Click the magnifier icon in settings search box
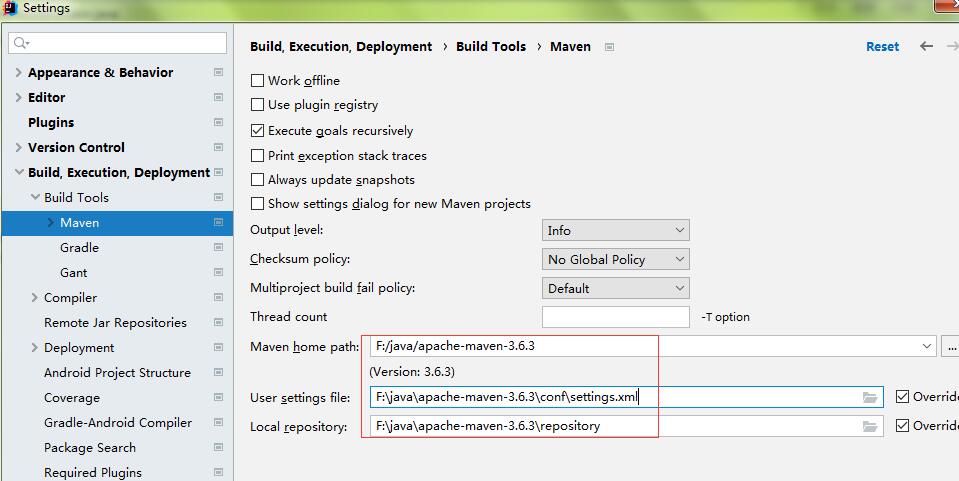This screenshot has height=481, width=959. (21, 43)
